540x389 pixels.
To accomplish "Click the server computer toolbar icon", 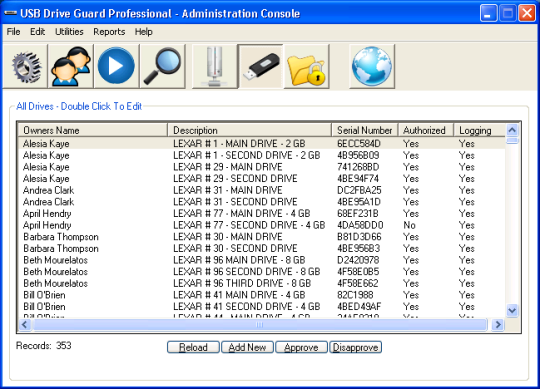I will point(215,66).
